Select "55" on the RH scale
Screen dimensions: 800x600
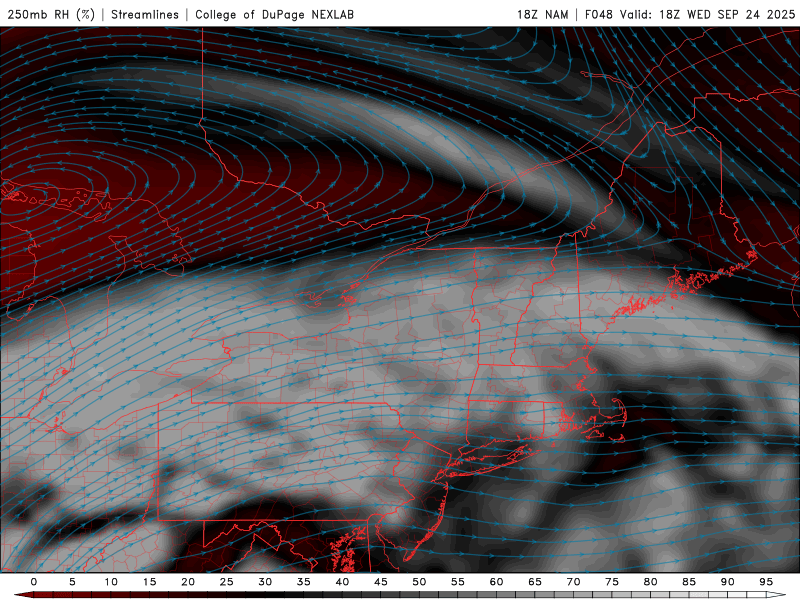[458, 582]
